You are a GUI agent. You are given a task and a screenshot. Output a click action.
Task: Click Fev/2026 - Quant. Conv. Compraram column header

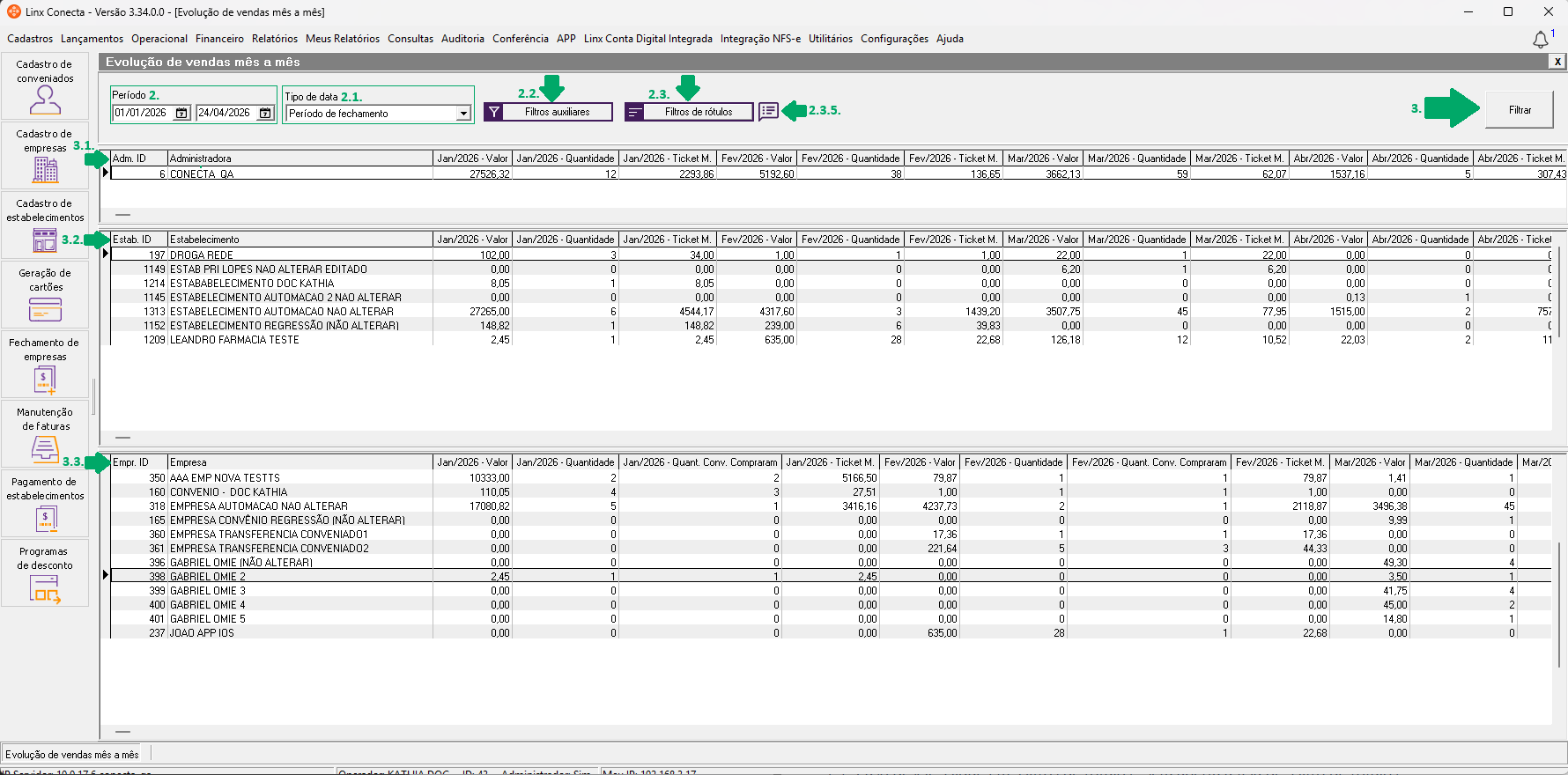coord(1150,462)
